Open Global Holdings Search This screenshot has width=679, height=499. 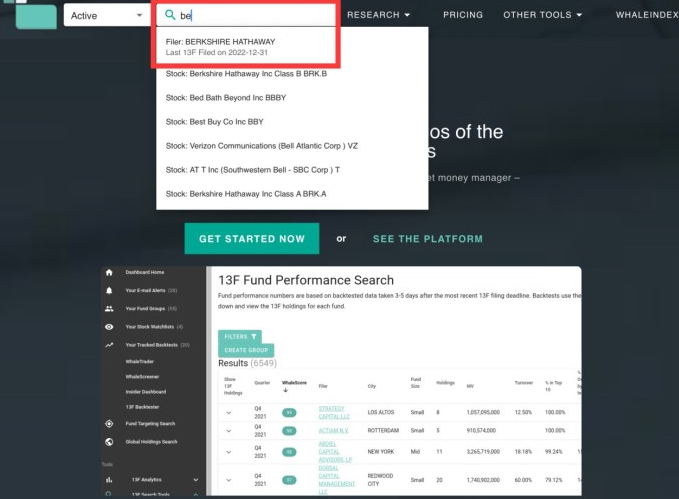[151, 442]
